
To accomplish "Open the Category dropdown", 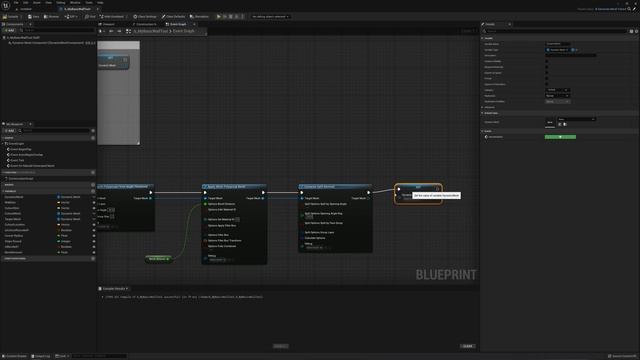I will point(557,90).
